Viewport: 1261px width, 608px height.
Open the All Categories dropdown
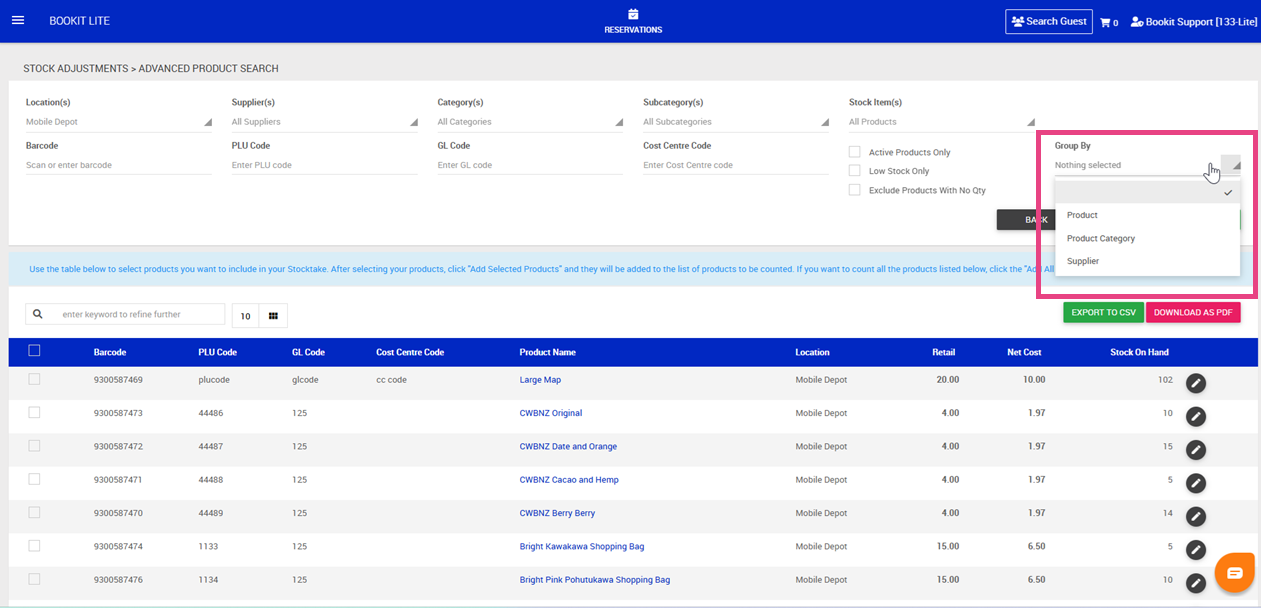click(530, 122)
